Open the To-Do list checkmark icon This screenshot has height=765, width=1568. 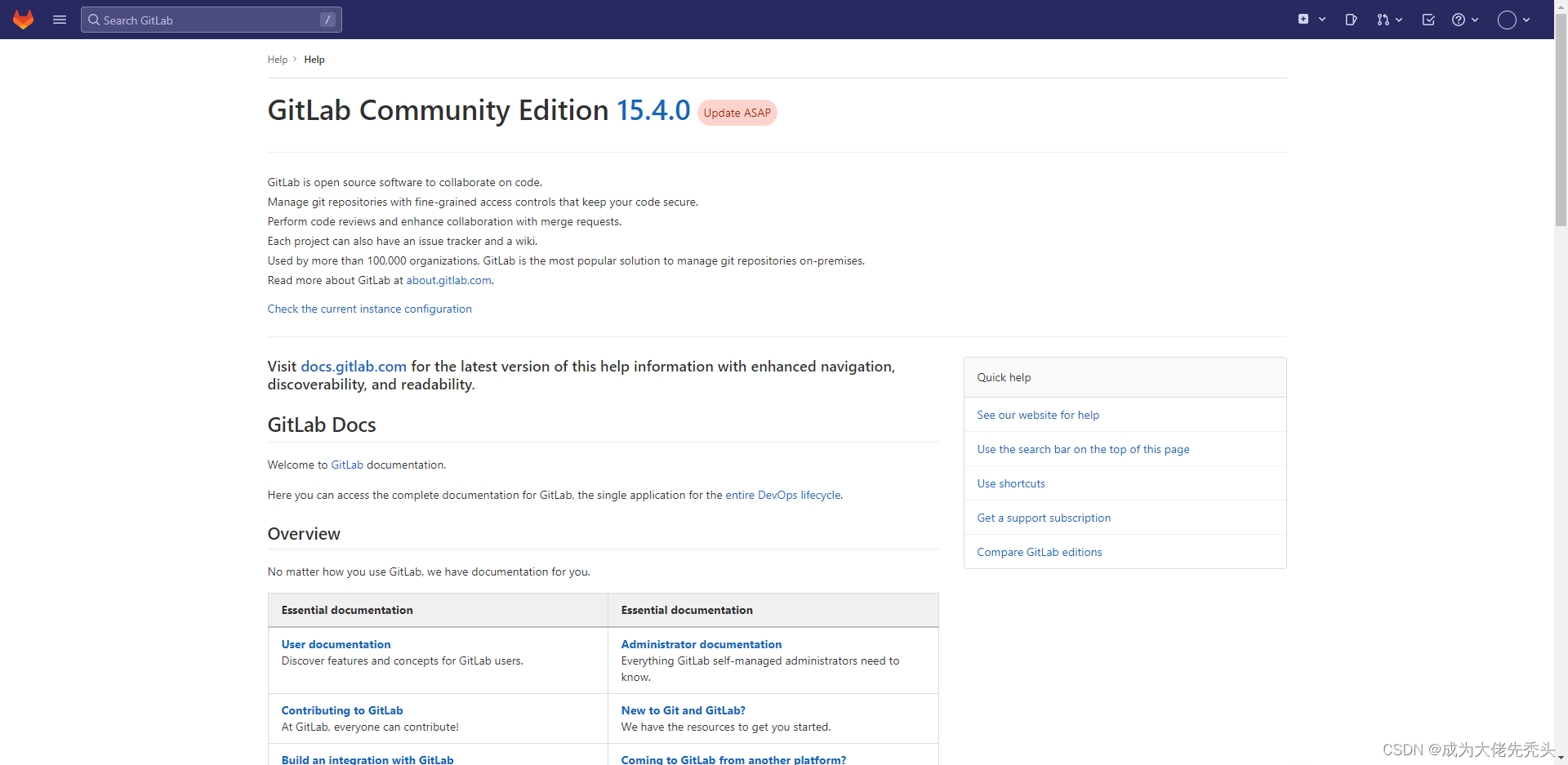1428,20
